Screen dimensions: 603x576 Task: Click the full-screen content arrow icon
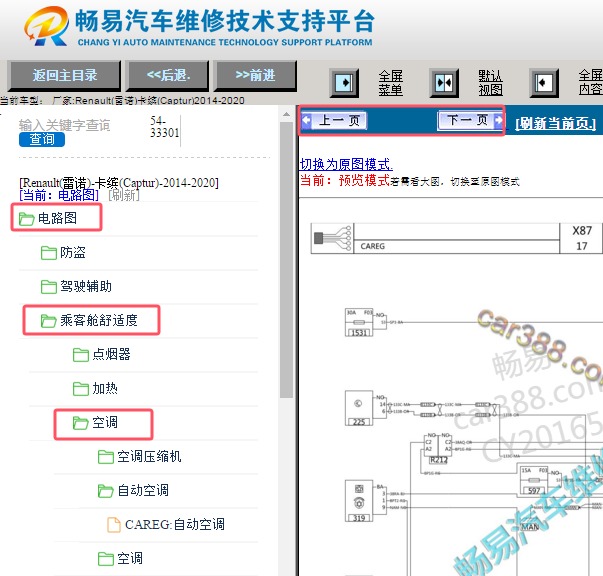pyautogui.click(x=544, y=83)
